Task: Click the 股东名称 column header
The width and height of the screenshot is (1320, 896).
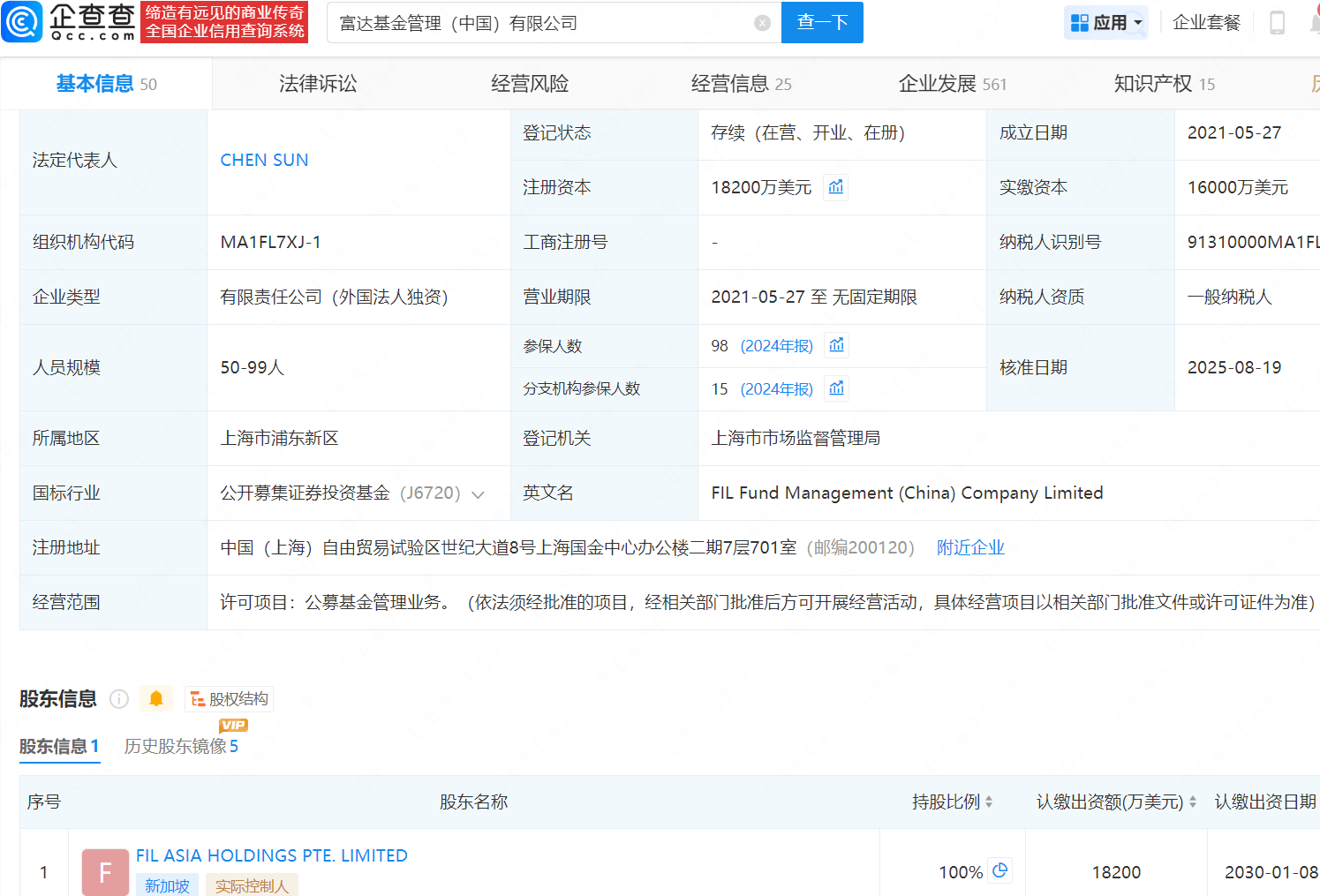Action: pyautogui.click(x=473, y=802)
